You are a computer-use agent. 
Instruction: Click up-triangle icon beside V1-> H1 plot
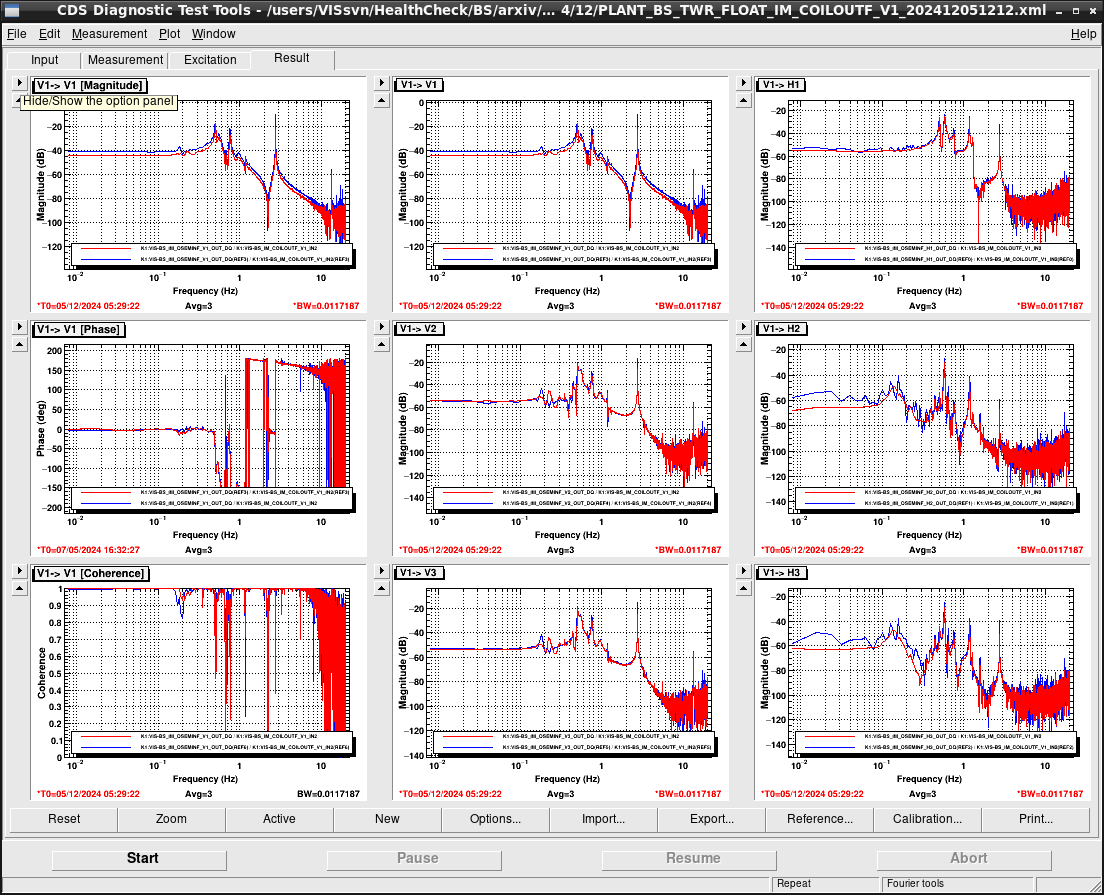[x=744, y=100]
